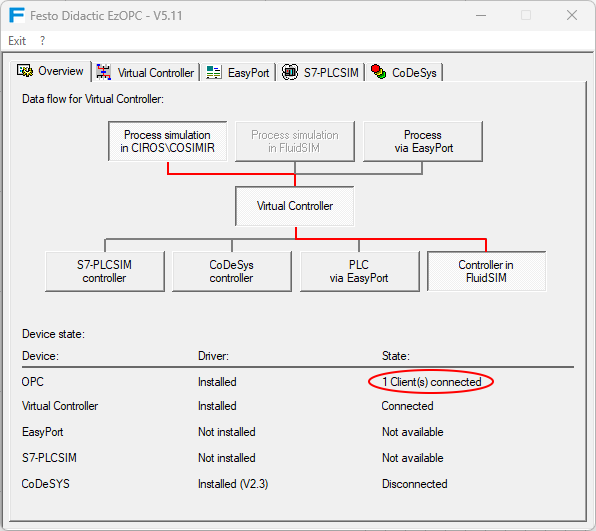Click the CoDeSys colored shapes icon
The height and width of the screenshot is (531, 596).
click(378, 72)
